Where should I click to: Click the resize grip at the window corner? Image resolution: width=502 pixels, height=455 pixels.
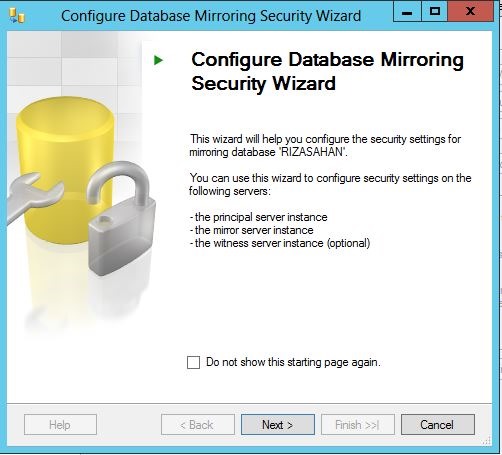tap(487, 441)
